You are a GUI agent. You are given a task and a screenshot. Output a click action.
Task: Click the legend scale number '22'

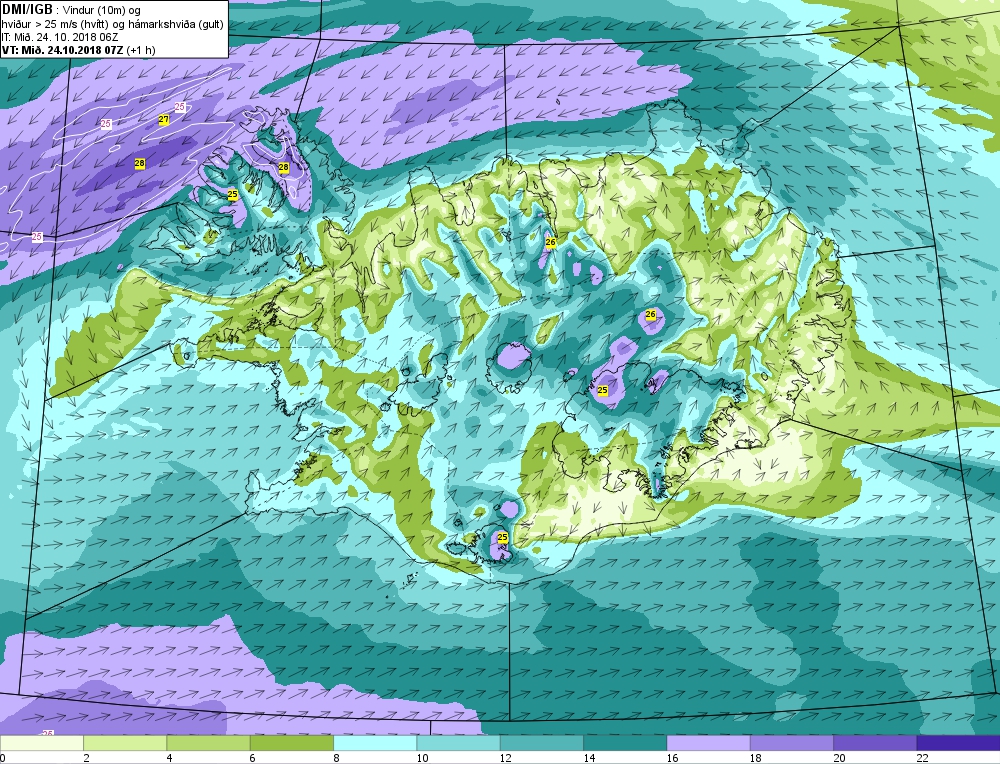pyautogui.click(x=922, y=758)
